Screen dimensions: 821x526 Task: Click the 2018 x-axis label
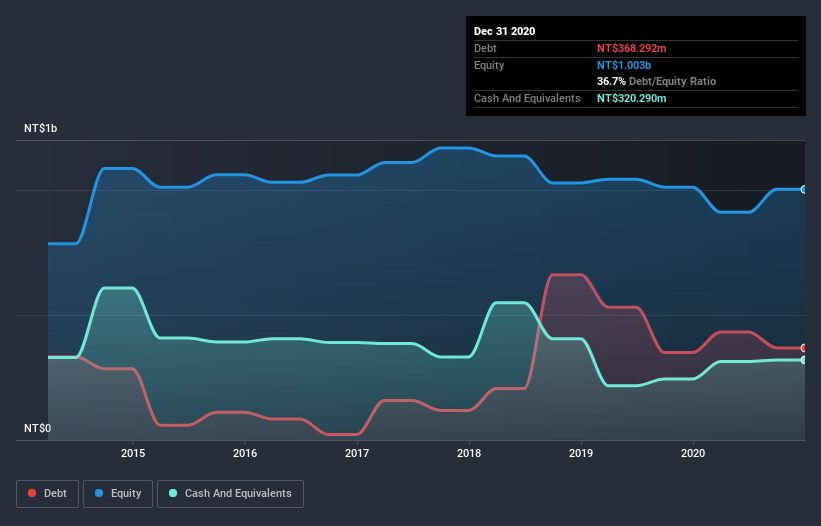coord(469,453)
